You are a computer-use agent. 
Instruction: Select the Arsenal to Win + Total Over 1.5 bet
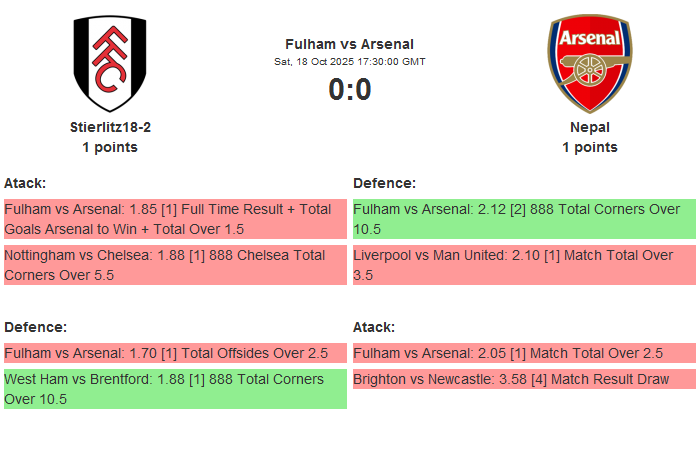(175, 219)
